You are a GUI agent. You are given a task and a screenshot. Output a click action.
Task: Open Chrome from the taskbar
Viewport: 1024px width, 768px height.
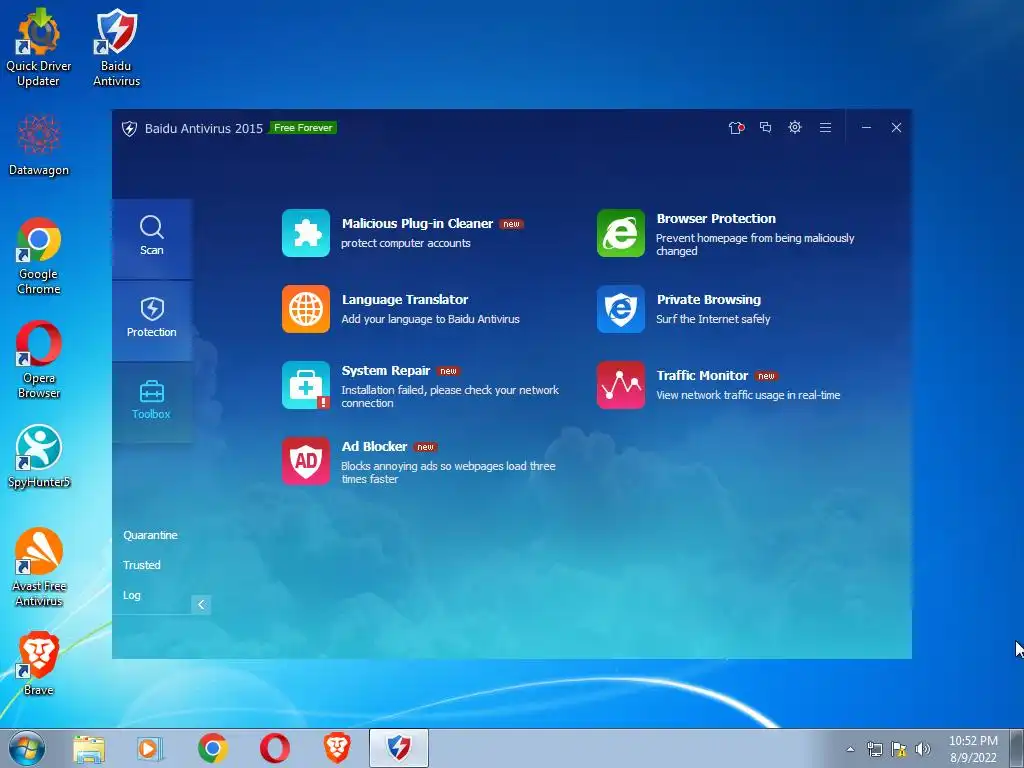213,748
